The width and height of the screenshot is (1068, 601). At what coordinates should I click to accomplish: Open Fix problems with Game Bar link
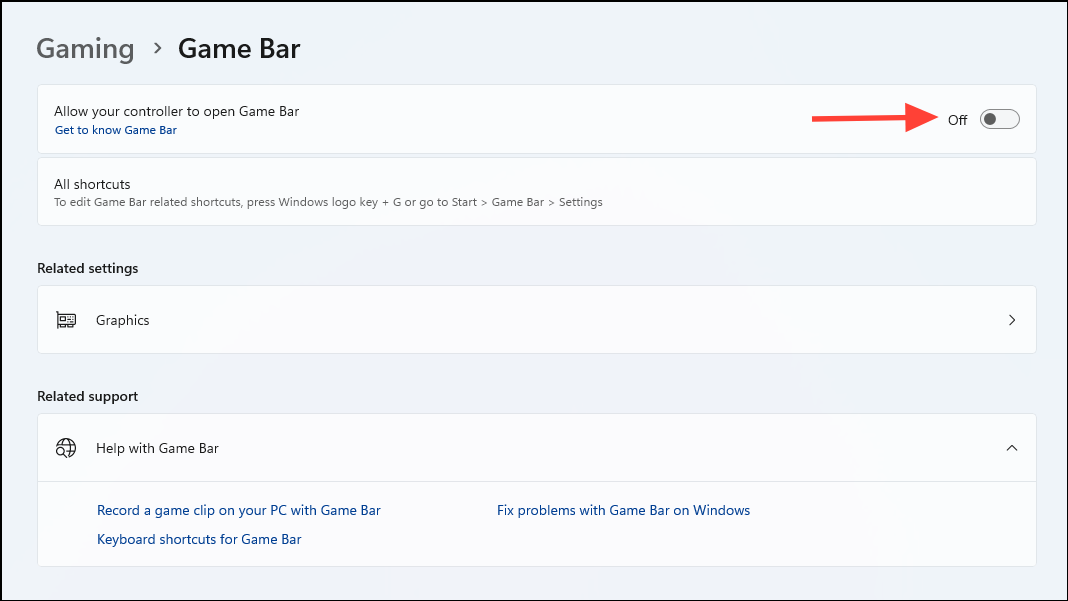(623, 510)
